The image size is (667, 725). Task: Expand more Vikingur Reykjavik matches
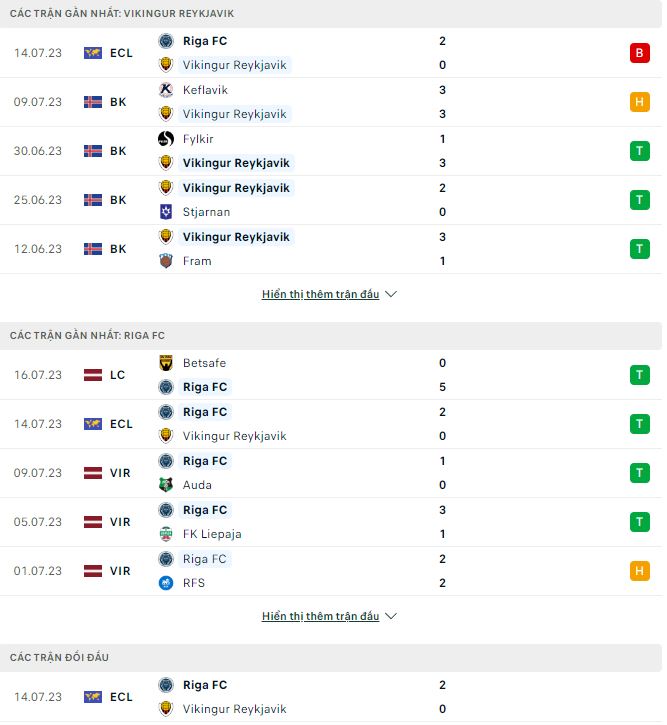point(329,295)
